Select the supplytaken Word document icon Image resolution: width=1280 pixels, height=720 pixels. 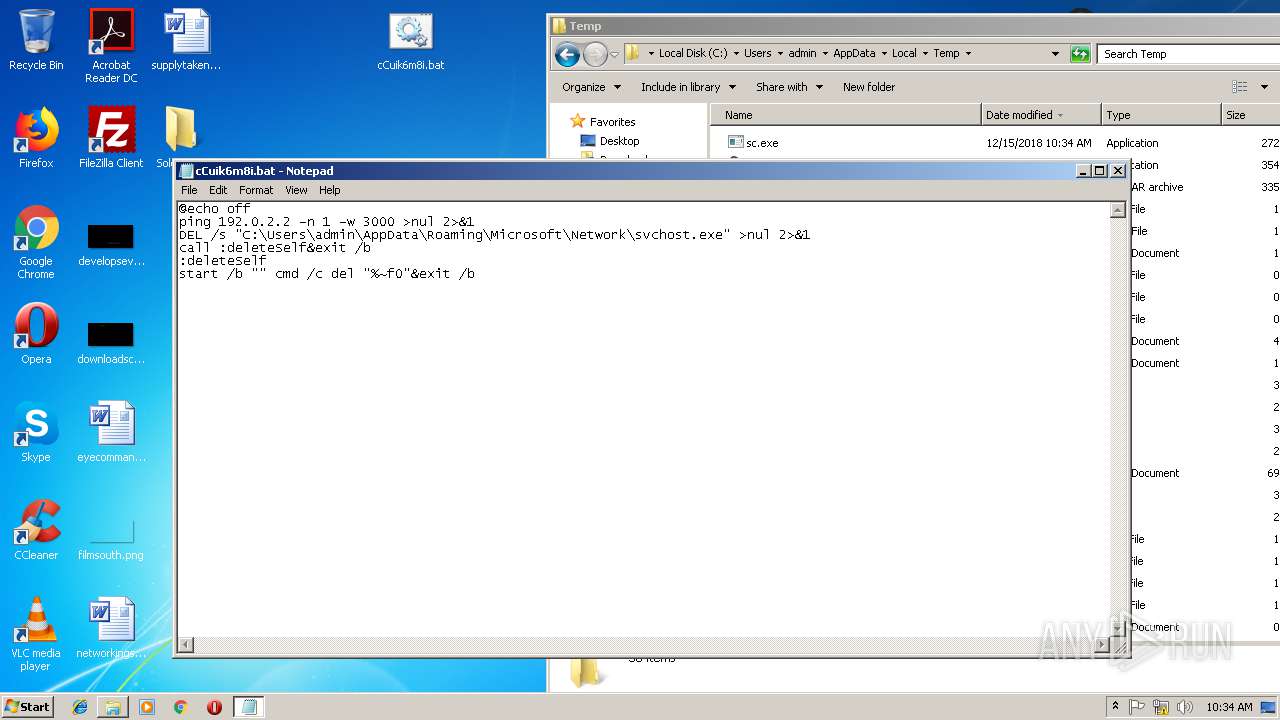(x=186, y=40)
